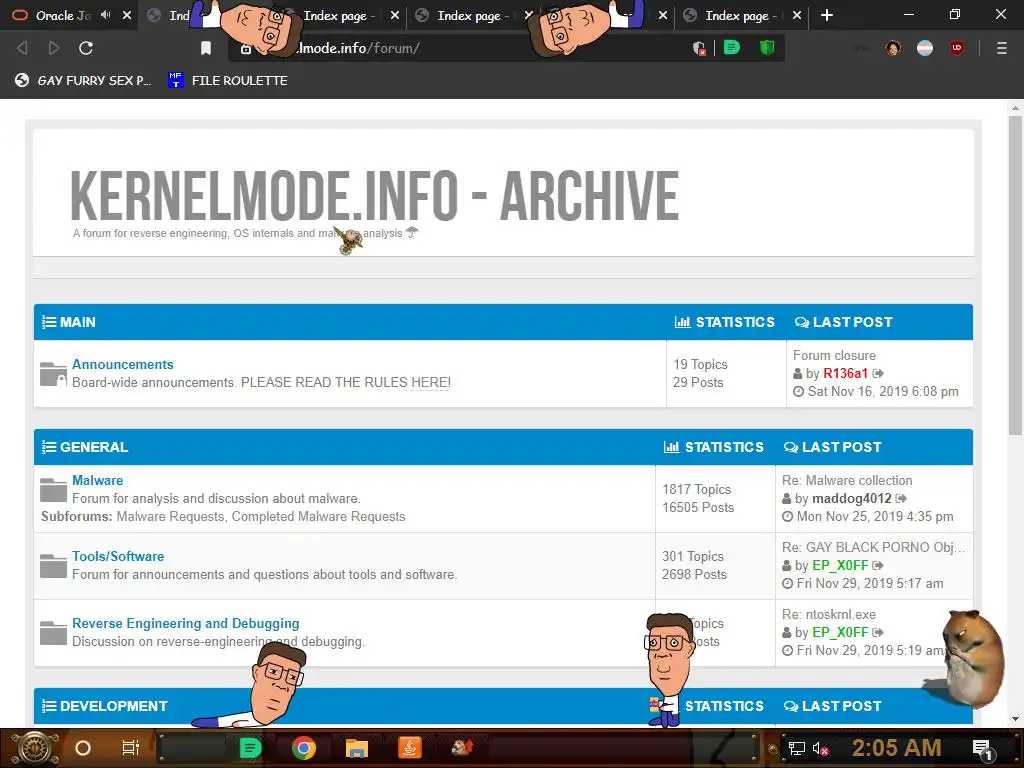Close the last Index page tab
Image resolution: width=1024 pixels, height=768 pixels.
coord(797,15)
